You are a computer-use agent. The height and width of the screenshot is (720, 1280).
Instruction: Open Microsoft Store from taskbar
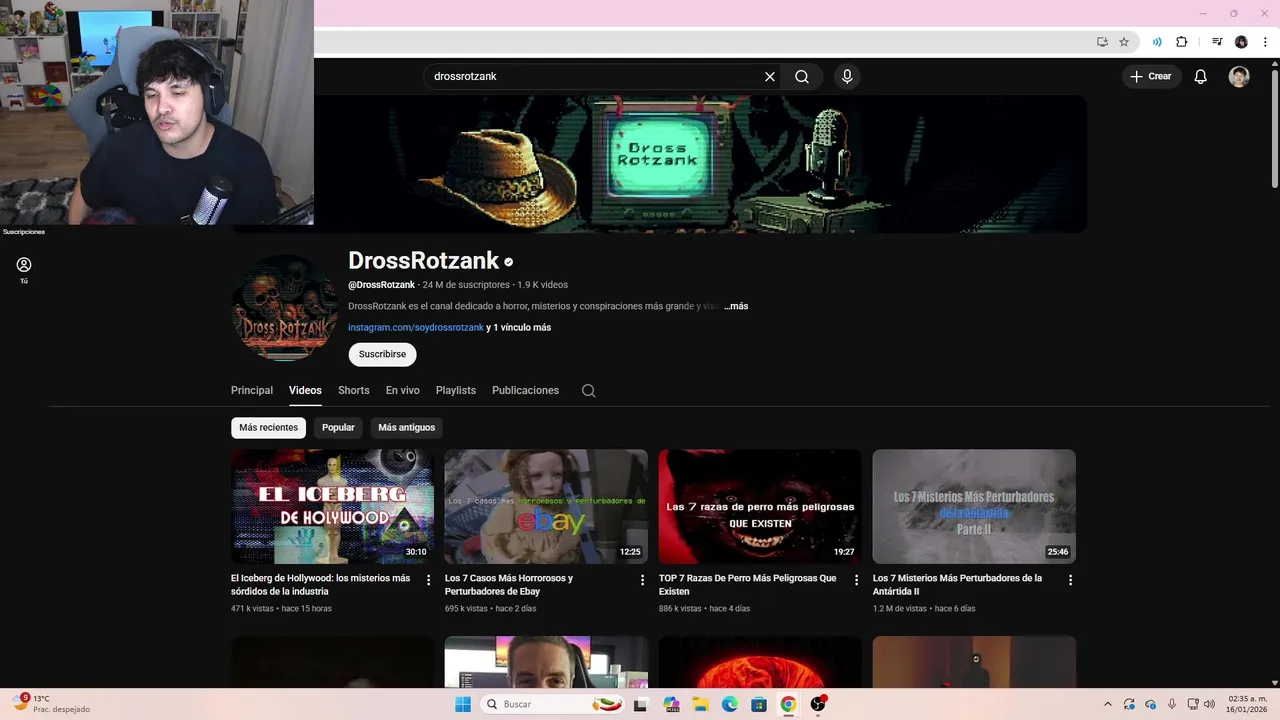coord(759,704)
